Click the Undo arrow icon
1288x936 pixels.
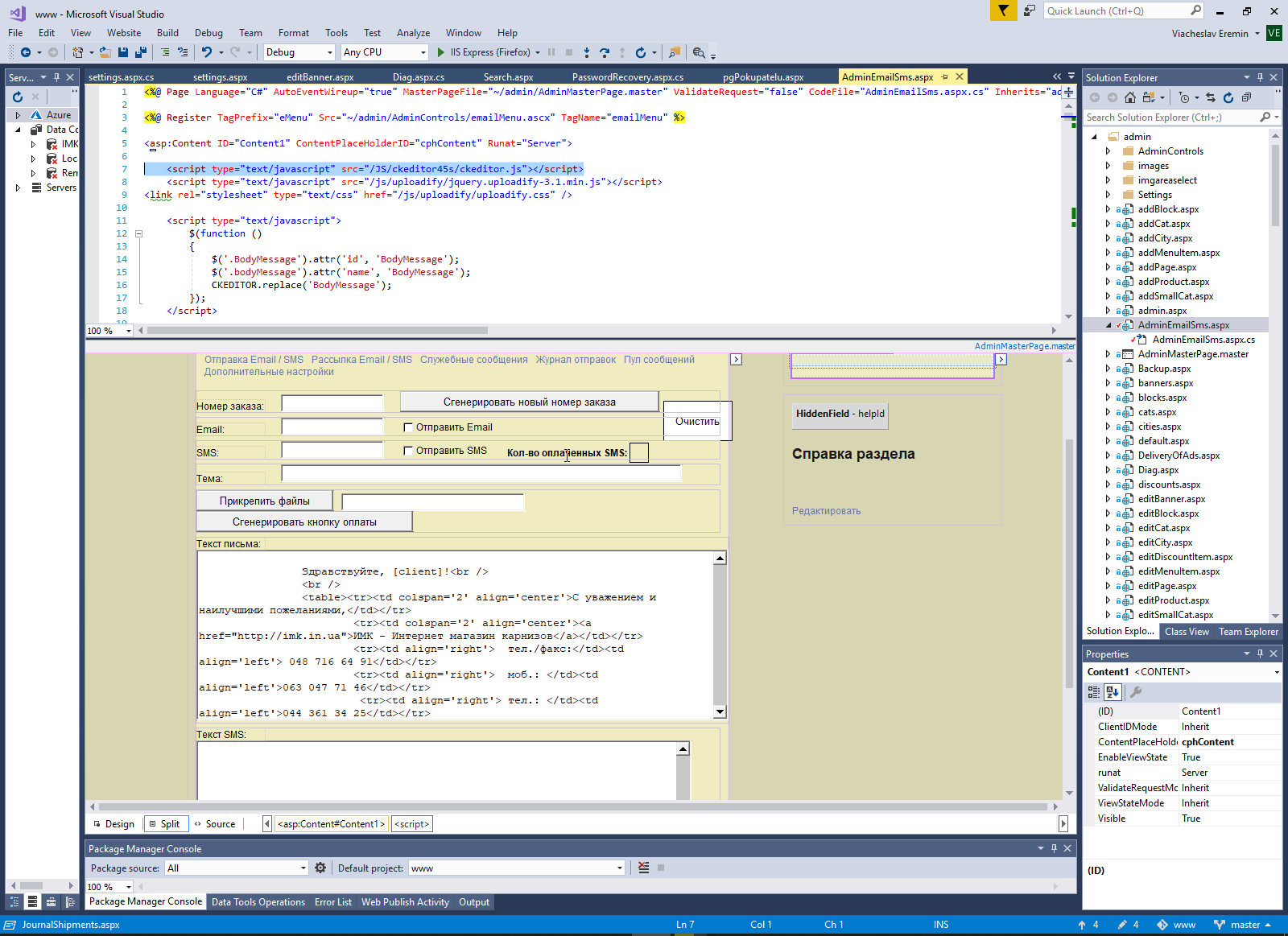[x=207, y=52]
